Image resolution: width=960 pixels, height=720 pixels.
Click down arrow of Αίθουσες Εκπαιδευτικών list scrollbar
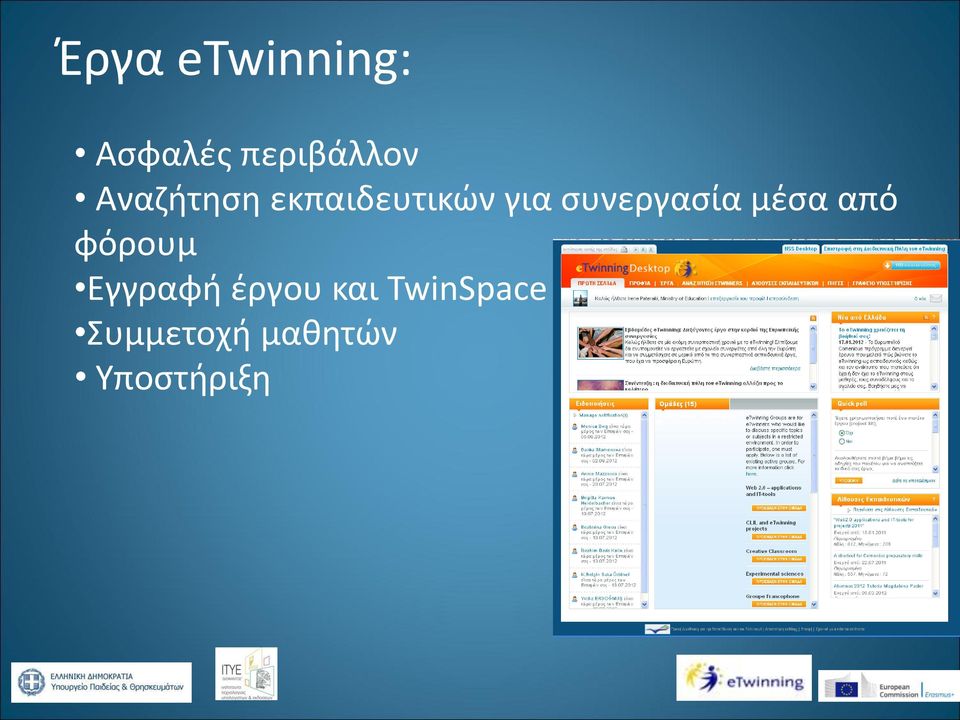(x=935, y=593)
